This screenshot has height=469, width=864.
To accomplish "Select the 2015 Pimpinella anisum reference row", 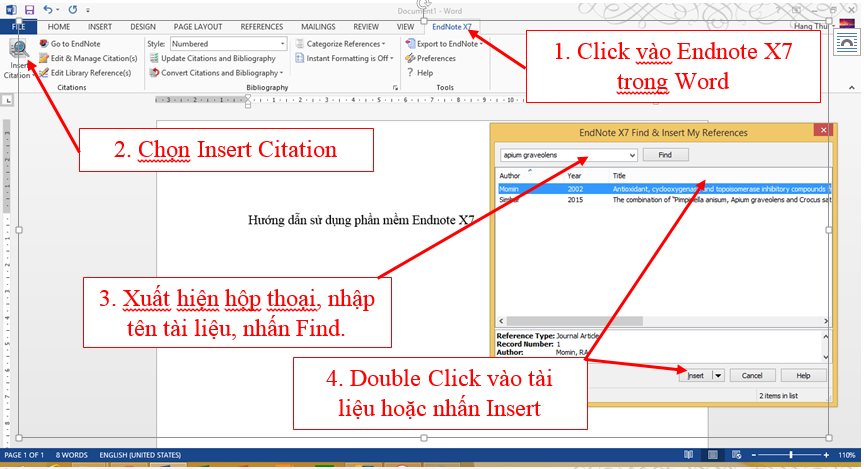I will [664, 200].
